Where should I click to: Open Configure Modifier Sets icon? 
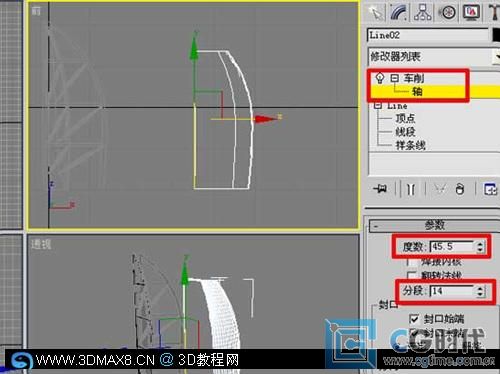click(x=490, y=189)
